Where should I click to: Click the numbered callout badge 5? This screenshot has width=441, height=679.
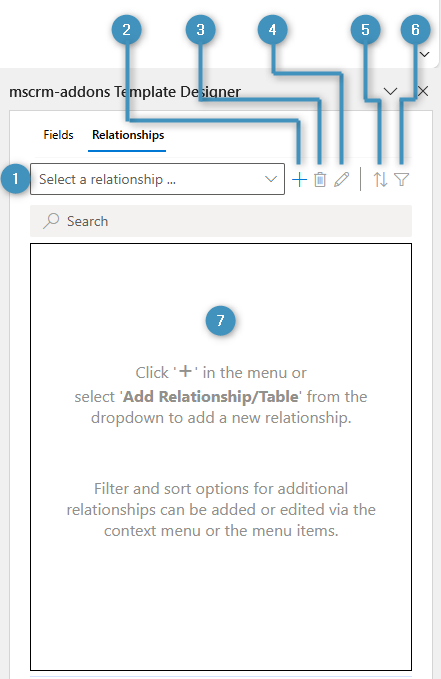[365, 29]
